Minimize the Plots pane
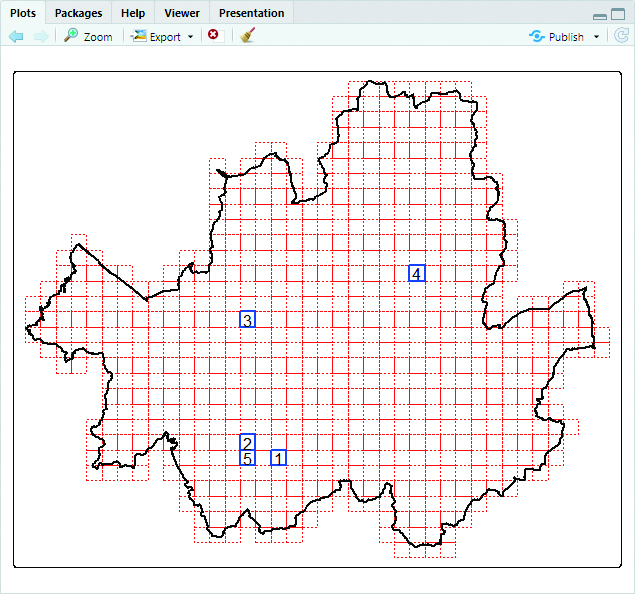This screenshot has height=594, width=635. [x=599, y=15]
